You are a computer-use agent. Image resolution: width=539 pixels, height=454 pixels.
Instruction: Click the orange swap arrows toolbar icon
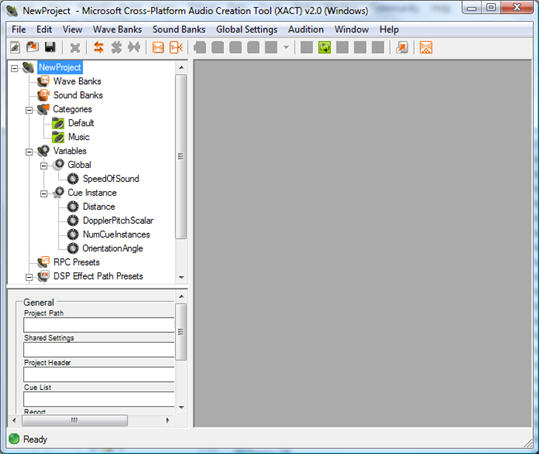[99, 47]
